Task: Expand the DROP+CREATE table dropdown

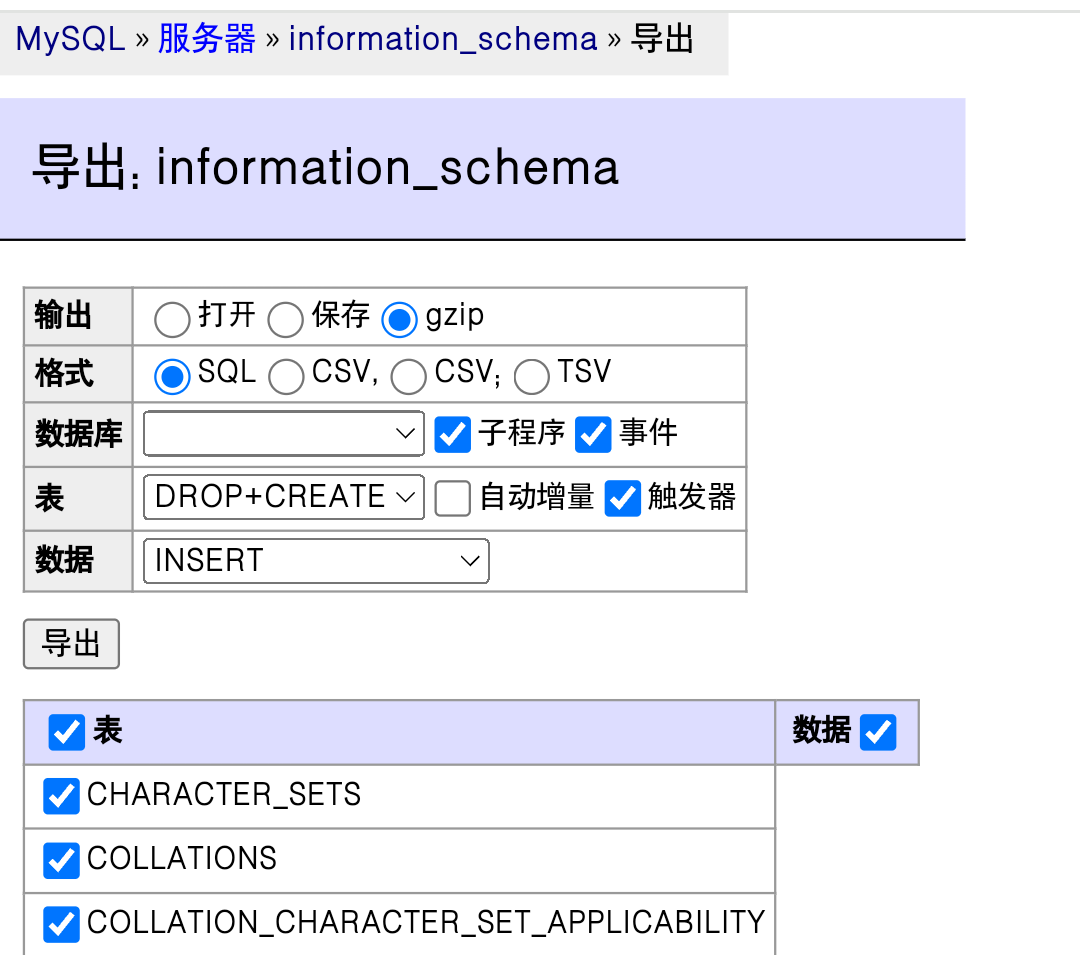Action: (x=284, y=497)
